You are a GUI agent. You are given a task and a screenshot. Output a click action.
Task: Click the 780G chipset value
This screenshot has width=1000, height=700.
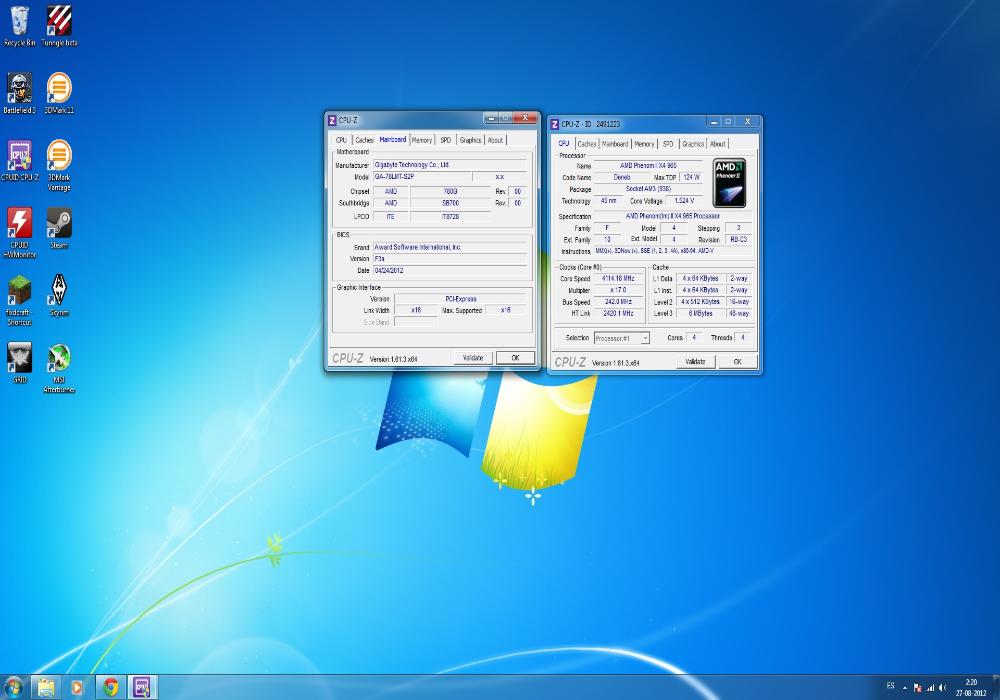tap(450, 191)
